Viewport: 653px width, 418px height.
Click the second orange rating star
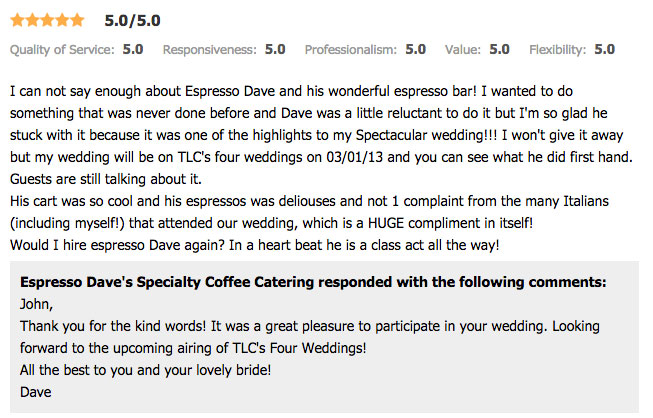[x=32, y=19]
